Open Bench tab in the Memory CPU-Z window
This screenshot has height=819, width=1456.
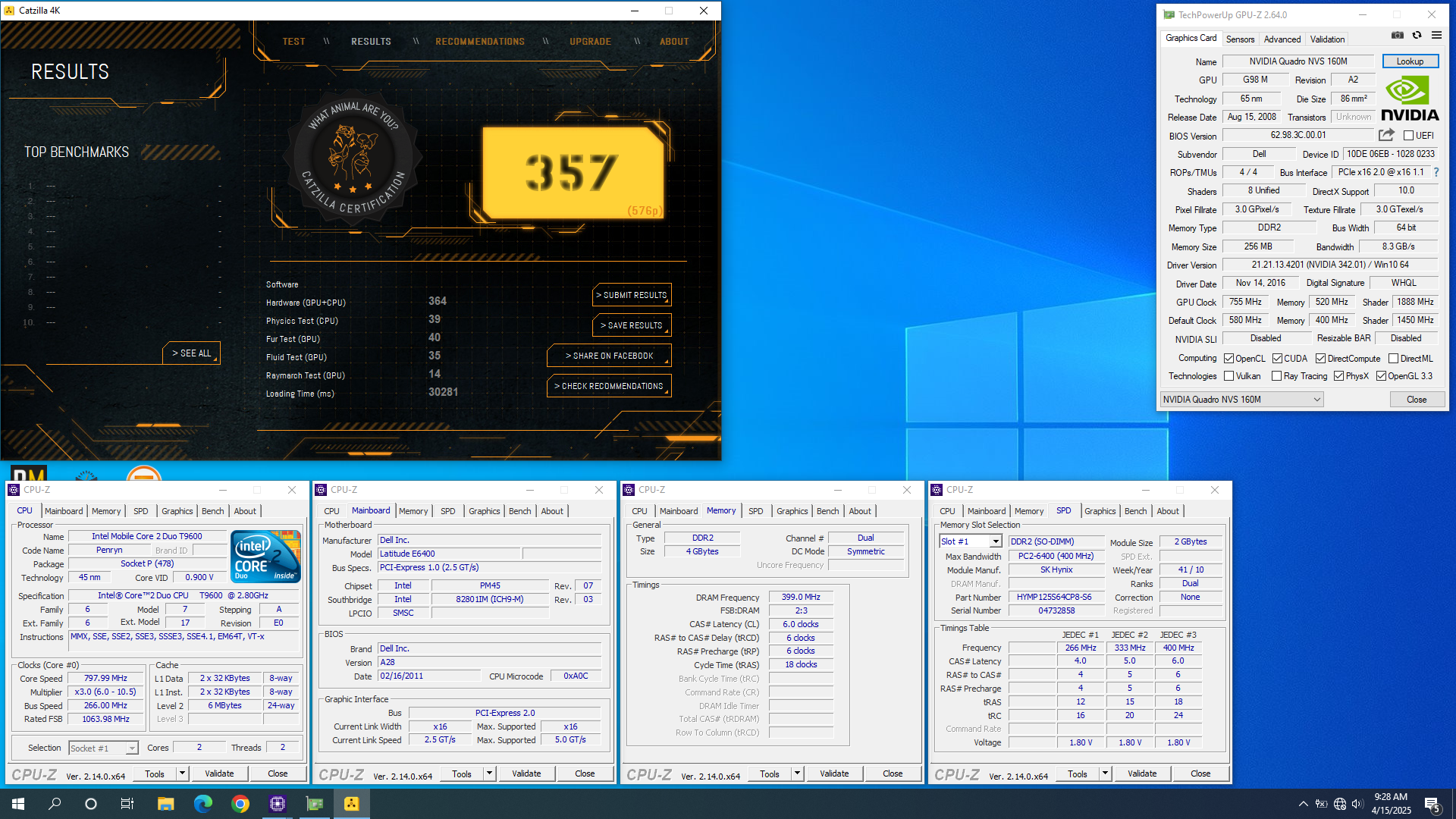click(x=827, y=511)
